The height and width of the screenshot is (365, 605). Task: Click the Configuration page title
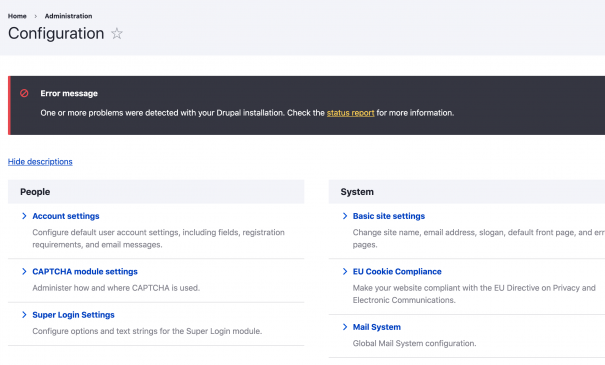[x=56, y=34]
